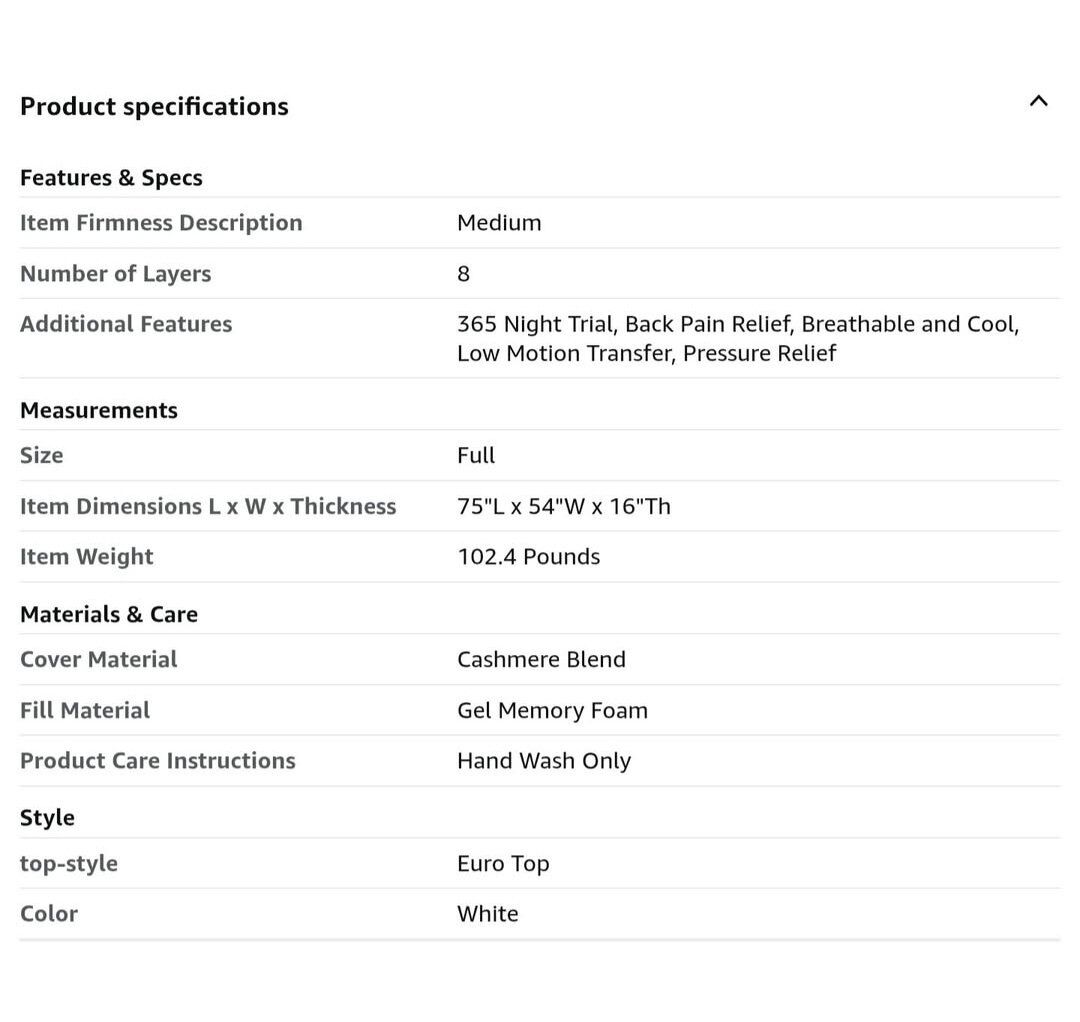Click the Product specifications heading

click(x=154, y=106)
